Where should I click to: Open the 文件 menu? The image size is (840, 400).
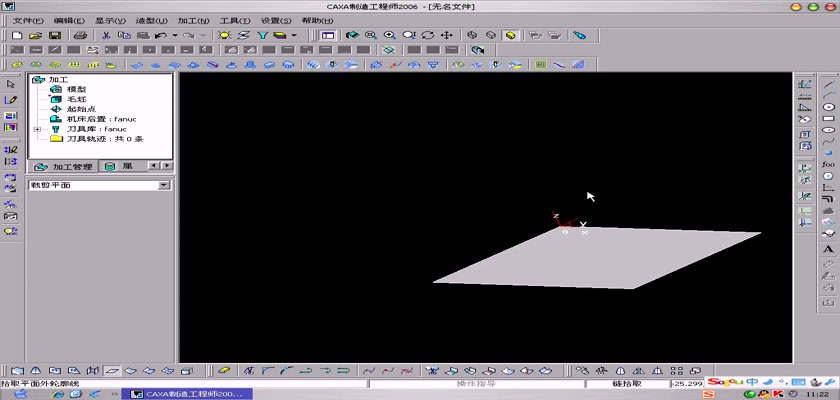coord(27,20)
